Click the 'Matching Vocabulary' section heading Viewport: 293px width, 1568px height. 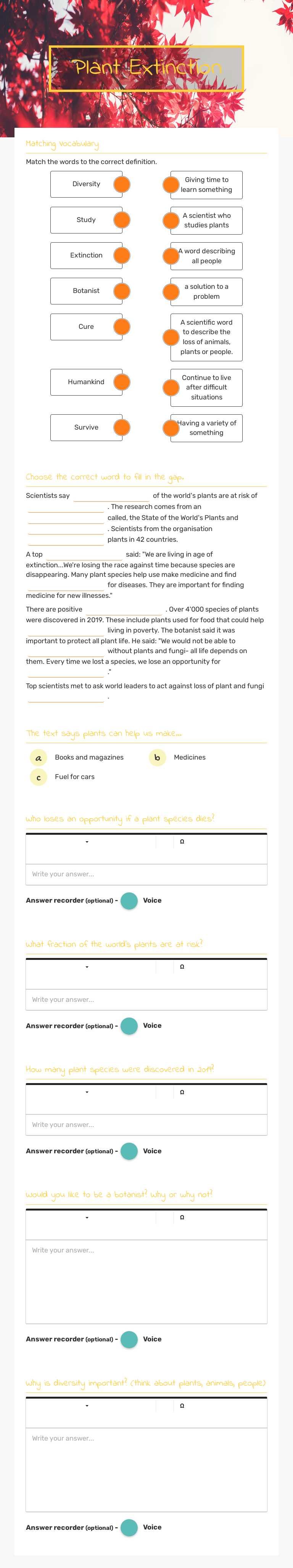(62, 144)
